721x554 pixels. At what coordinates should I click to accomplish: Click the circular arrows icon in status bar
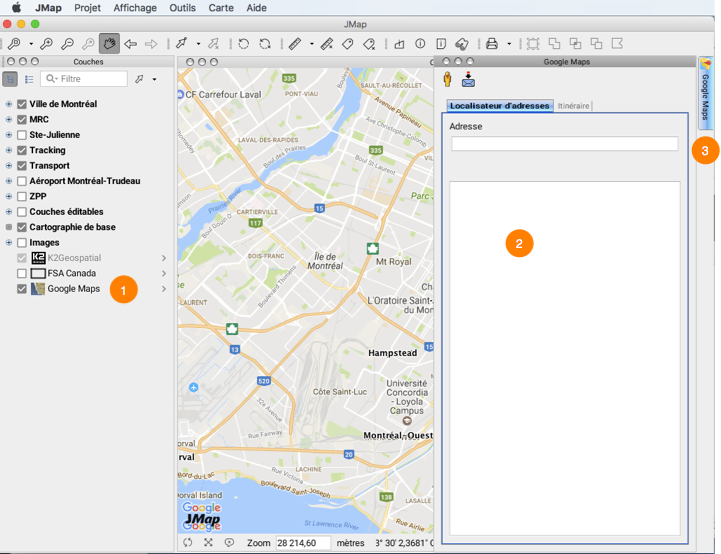click(x=188, y=543)
